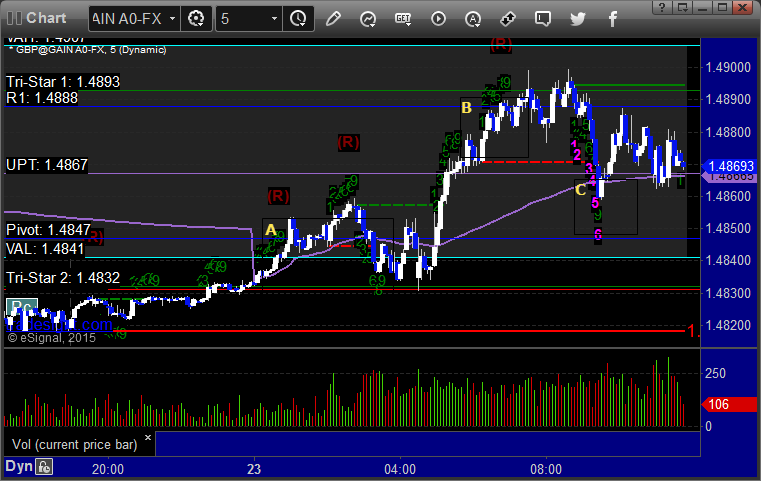This screenshot has height=481, width=761.
Task: Open the circled-A alerts icon
Action: [x=473, y=19]
